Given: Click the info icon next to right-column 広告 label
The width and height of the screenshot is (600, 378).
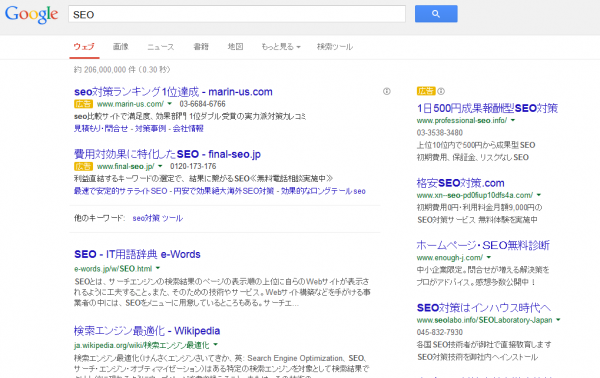Looking at the screenshot, I should (x=441, y=91).
